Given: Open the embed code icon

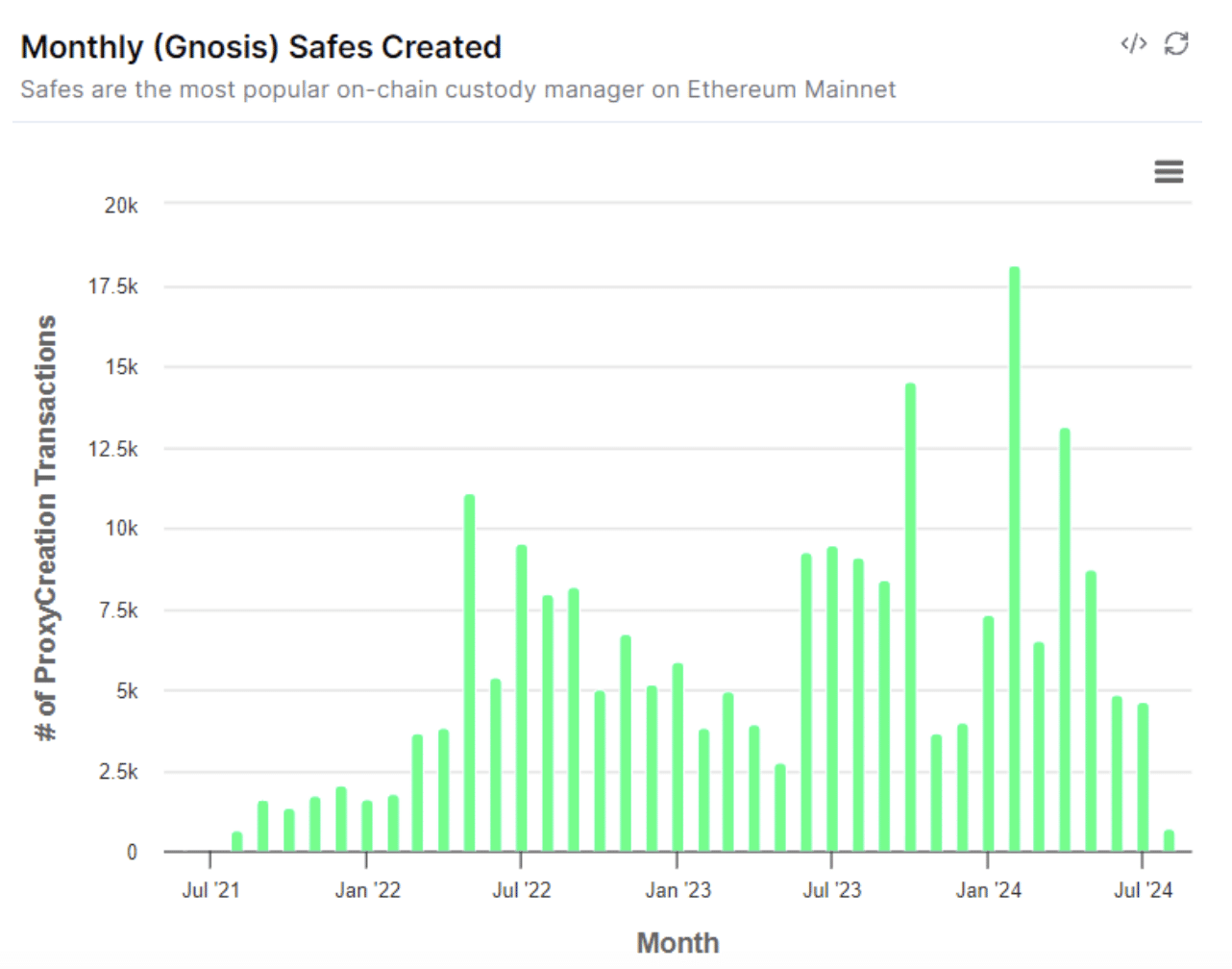Looking at the screenshot, I should [1134, 43].
